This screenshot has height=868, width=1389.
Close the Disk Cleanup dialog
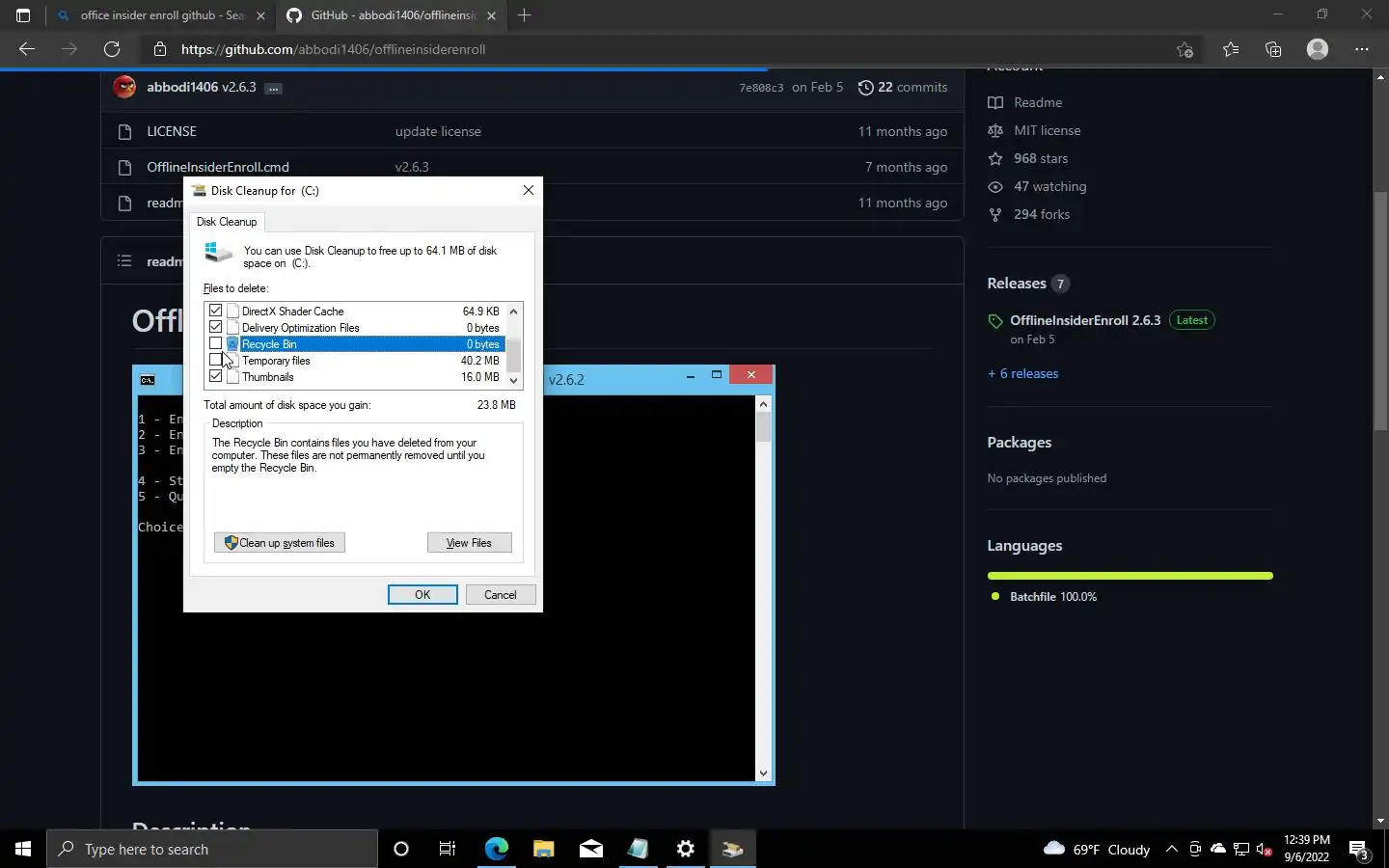[x=528, y=190]
